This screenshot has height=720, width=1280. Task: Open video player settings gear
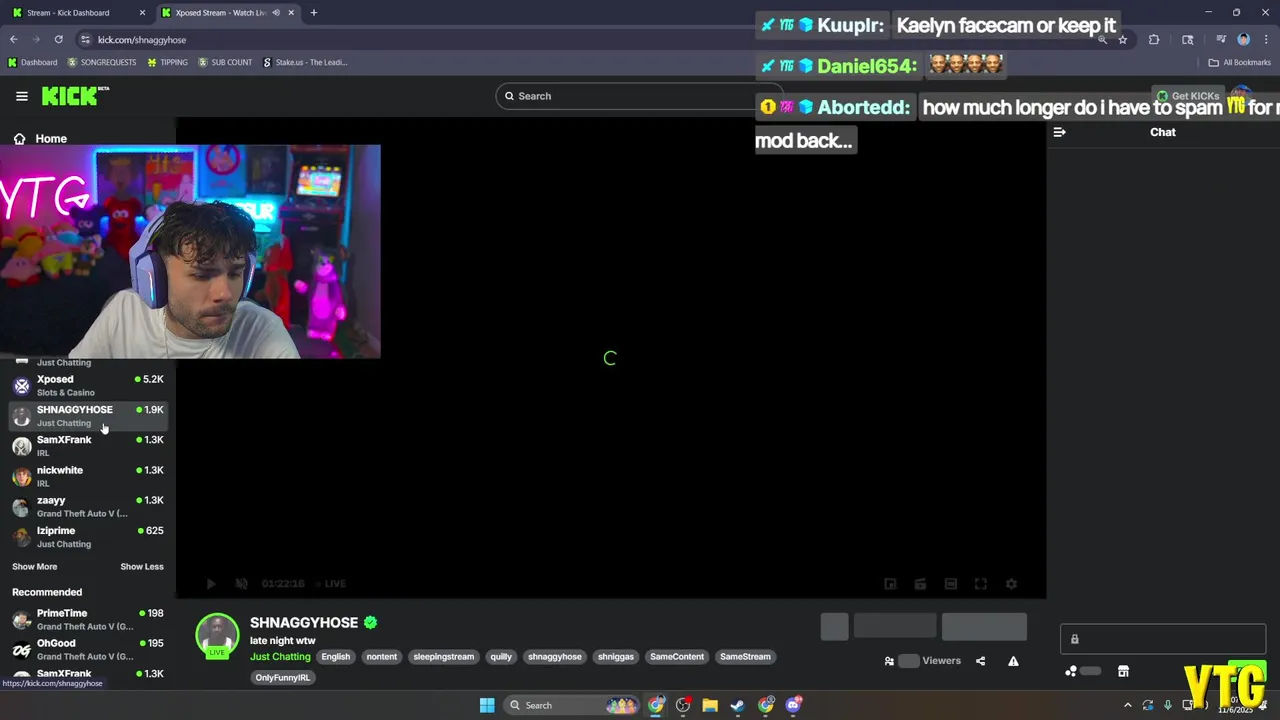(x=1011, y=584)
